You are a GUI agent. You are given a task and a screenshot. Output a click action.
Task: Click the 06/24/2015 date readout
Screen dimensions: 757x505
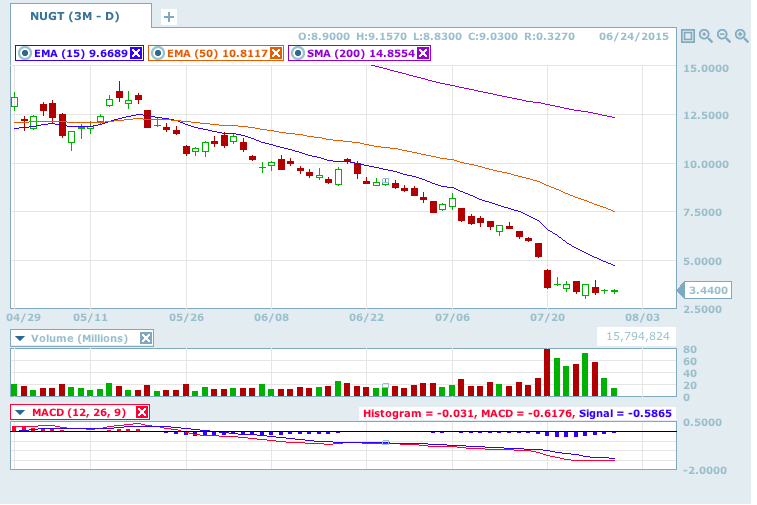[x=634, y=36]
